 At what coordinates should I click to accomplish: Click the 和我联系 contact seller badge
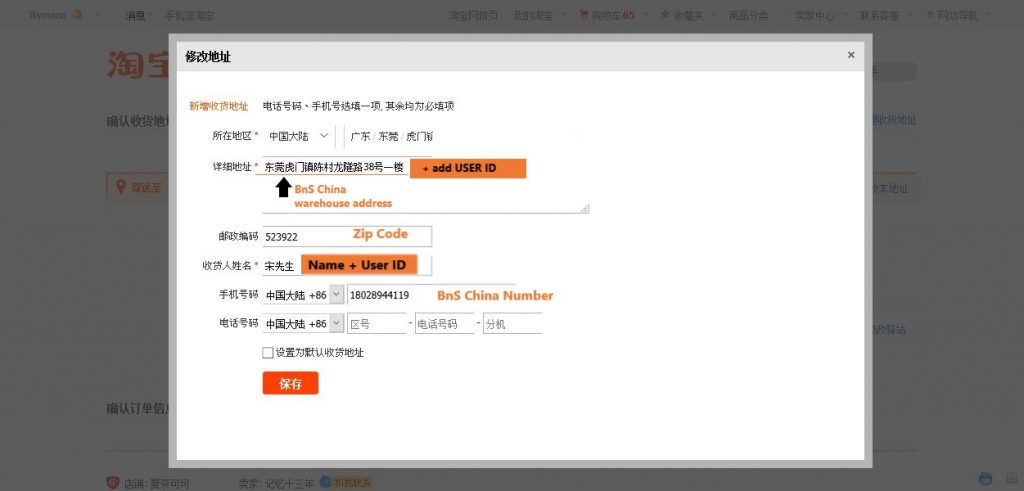345,483
